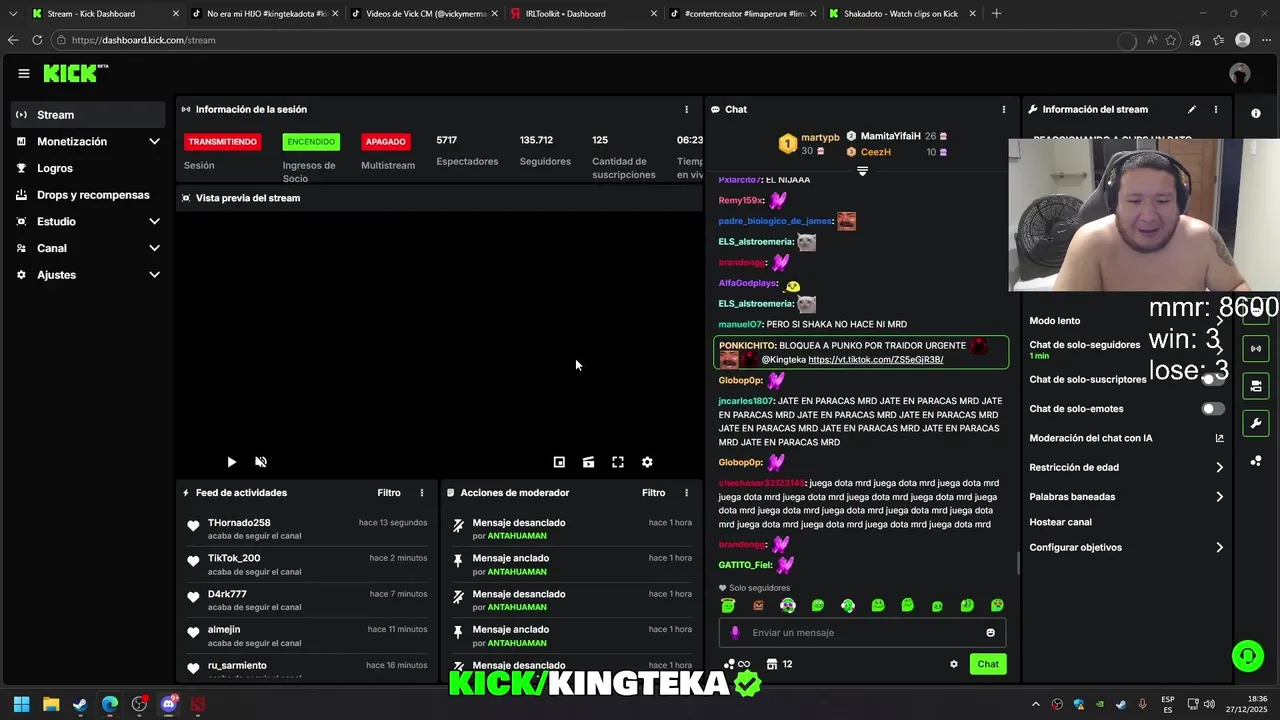This screenshot has width=1280, height=720.
Task: Click TikTok_200 in the activity feed
Action: 234,559
